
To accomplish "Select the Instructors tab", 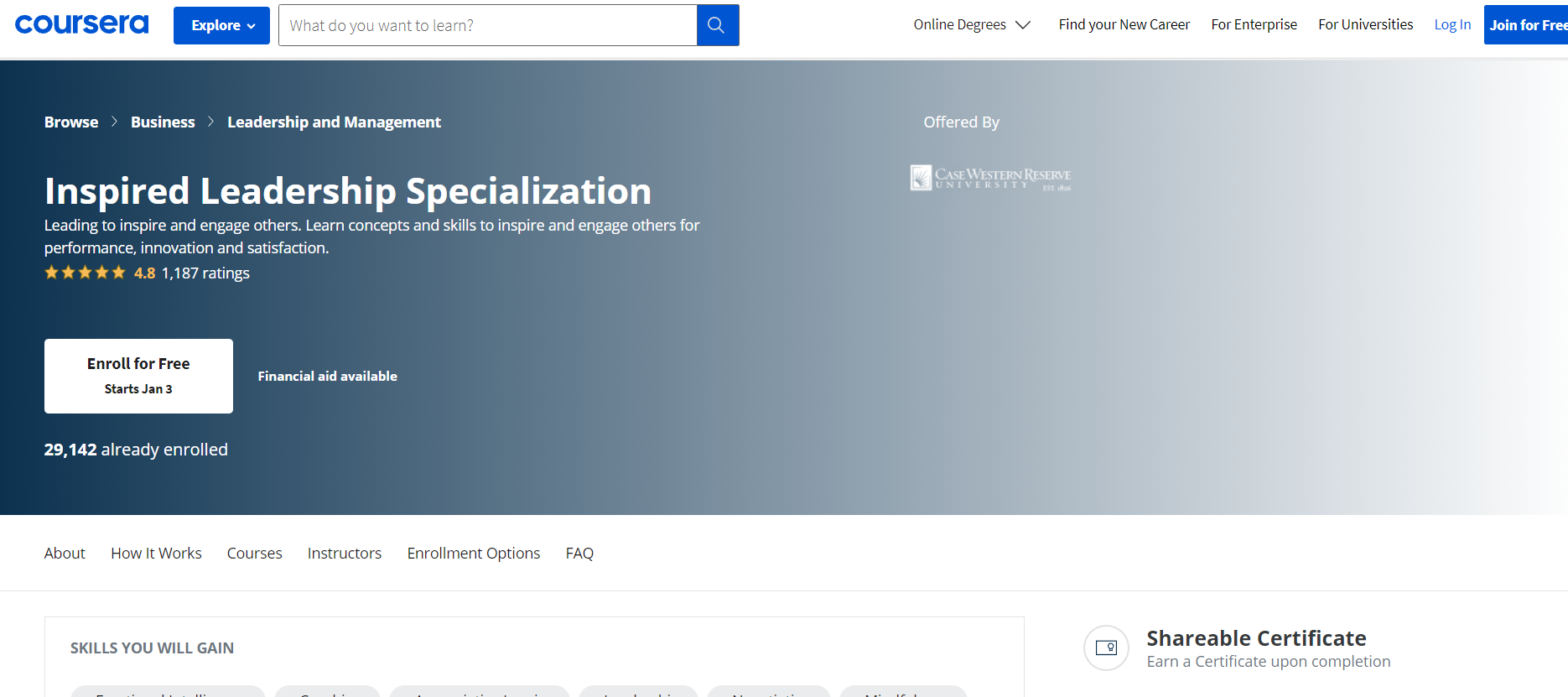I will pyautogui.click(x=345, y=553).
